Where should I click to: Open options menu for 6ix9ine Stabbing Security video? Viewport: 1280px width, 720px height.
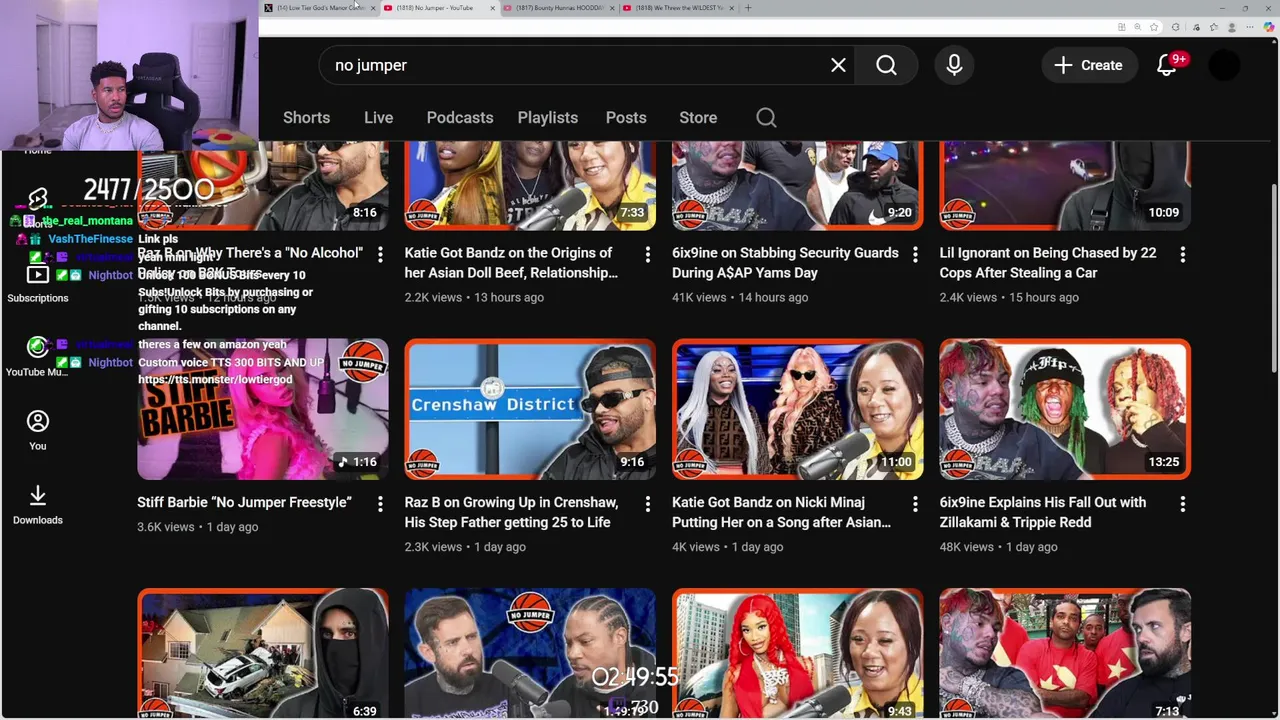point(915,255)
